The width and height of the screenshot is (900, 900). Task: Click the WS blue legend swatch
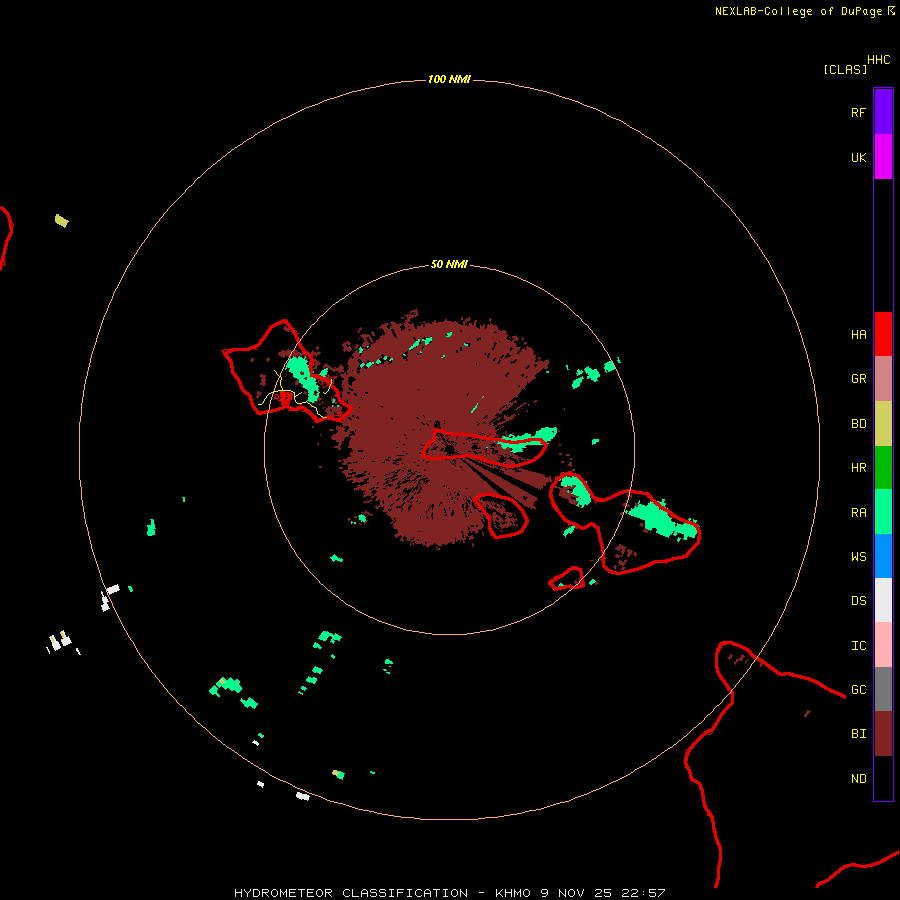tap(883, 556)
